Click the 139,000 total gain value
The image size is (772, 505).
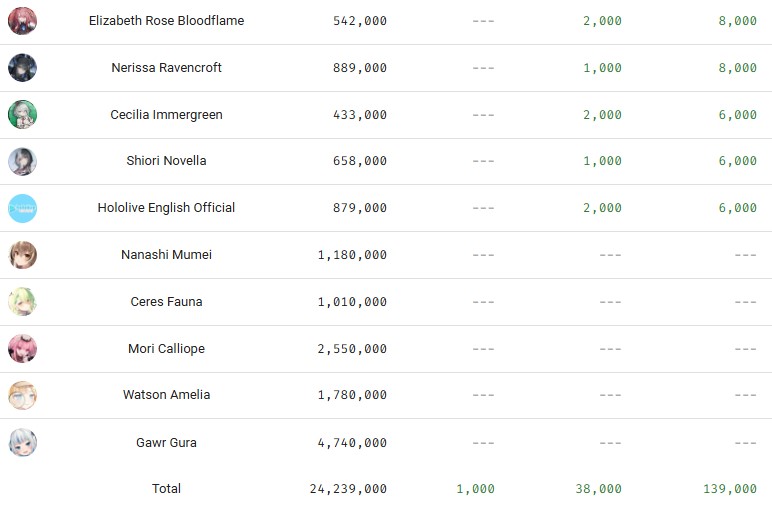coord(730,489)
